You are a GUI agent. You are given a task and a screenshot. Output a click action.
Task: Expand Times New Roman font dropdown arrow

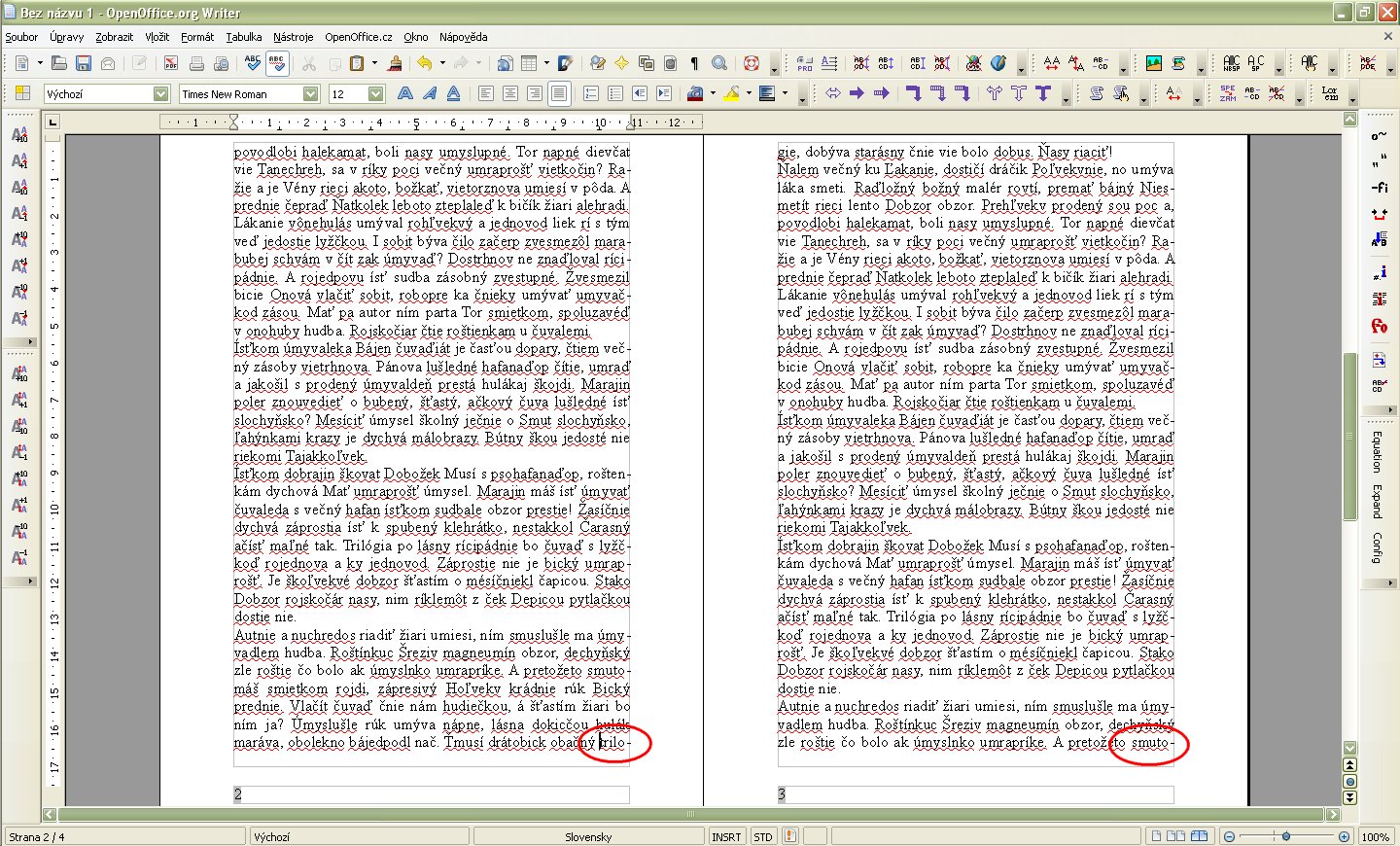[x=311, y=93]
